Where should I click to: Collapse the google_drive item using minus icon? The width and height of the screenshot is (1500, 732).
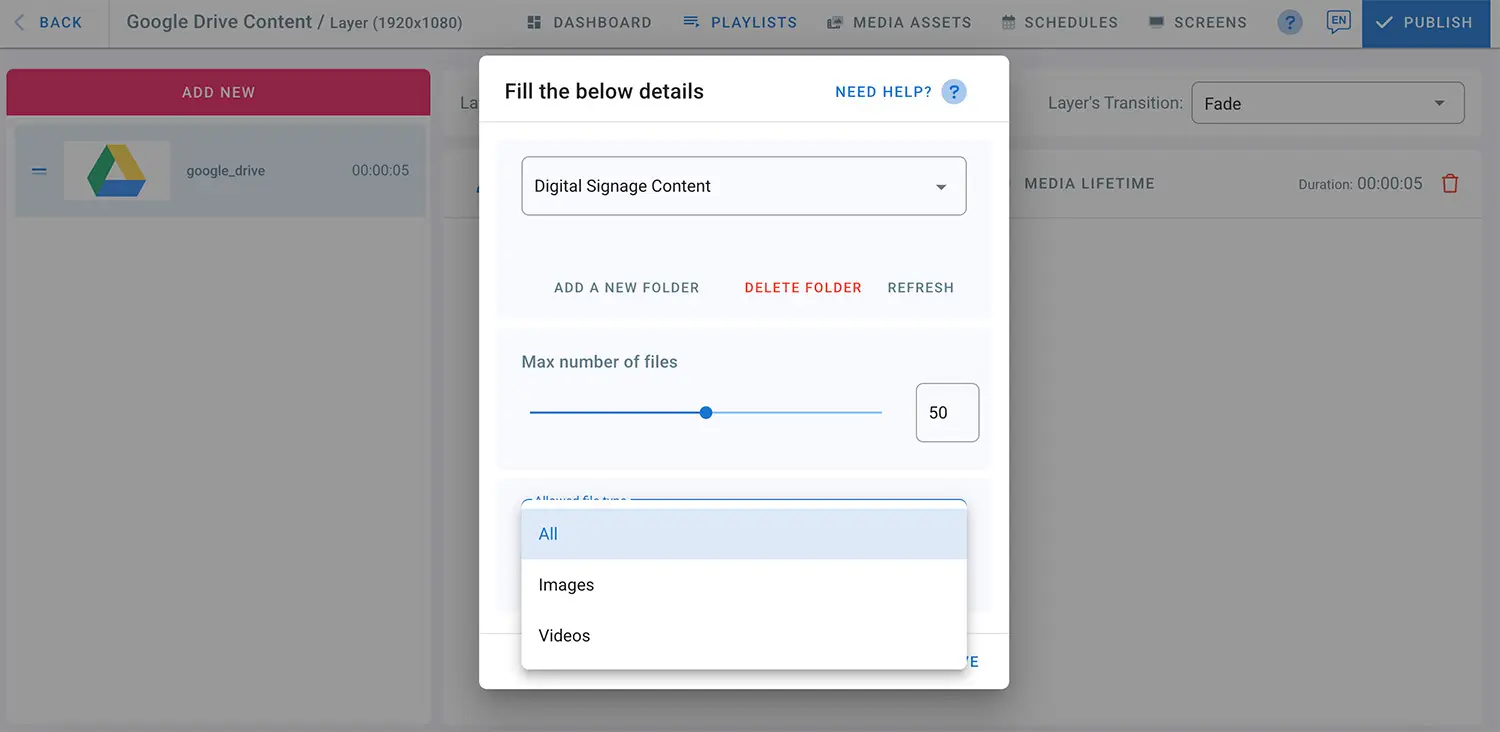point(39,171)
